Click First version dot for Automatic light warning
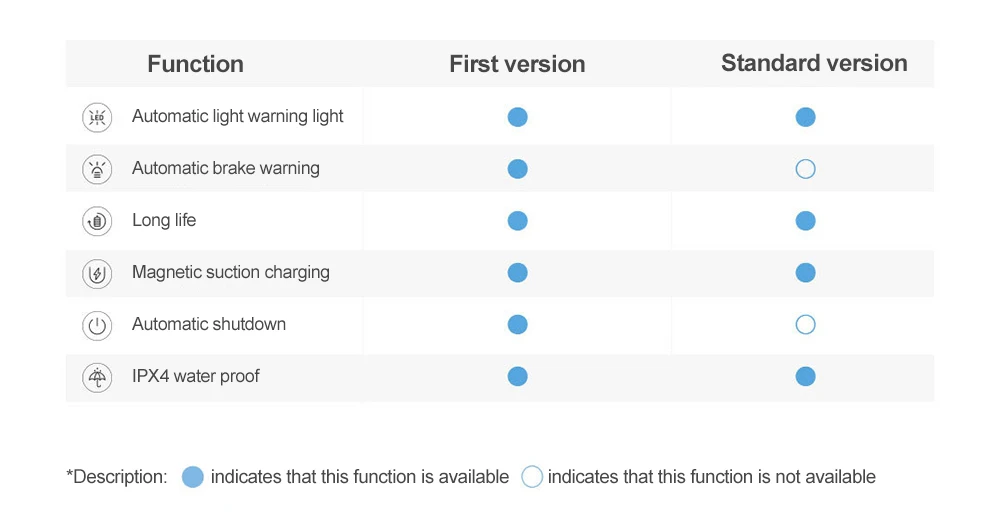Screen dimensions: 1000x531 pos(517,117)
